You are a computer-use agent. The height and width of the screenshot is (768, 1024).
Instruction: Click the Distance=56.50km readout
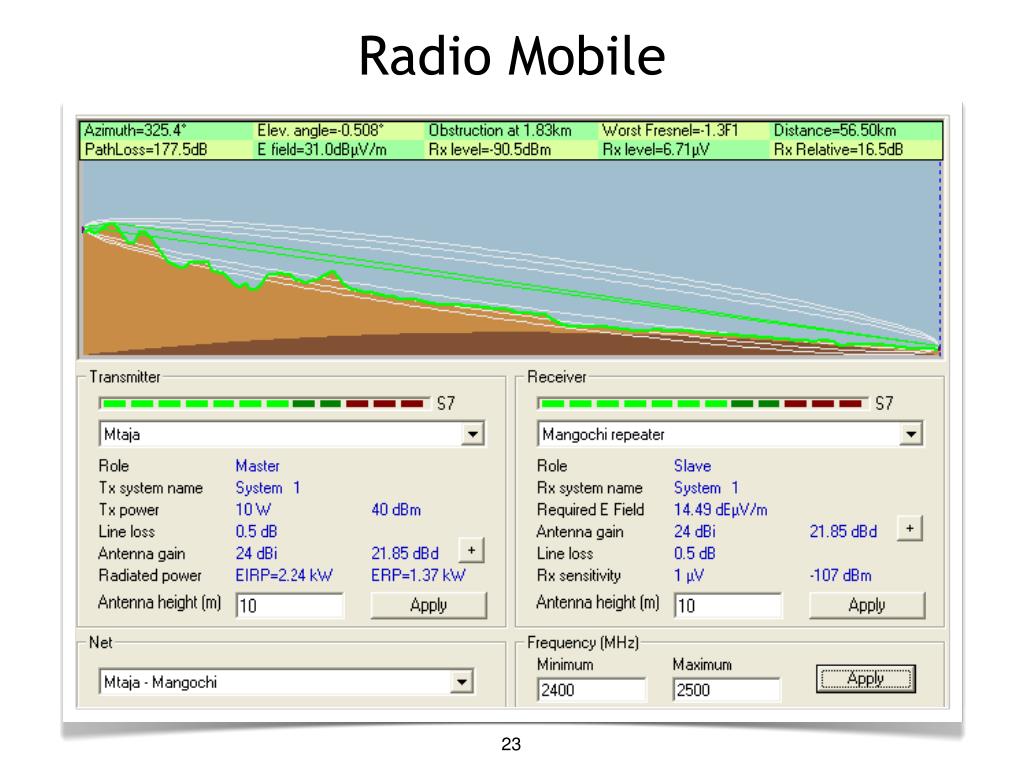[835, 130]
